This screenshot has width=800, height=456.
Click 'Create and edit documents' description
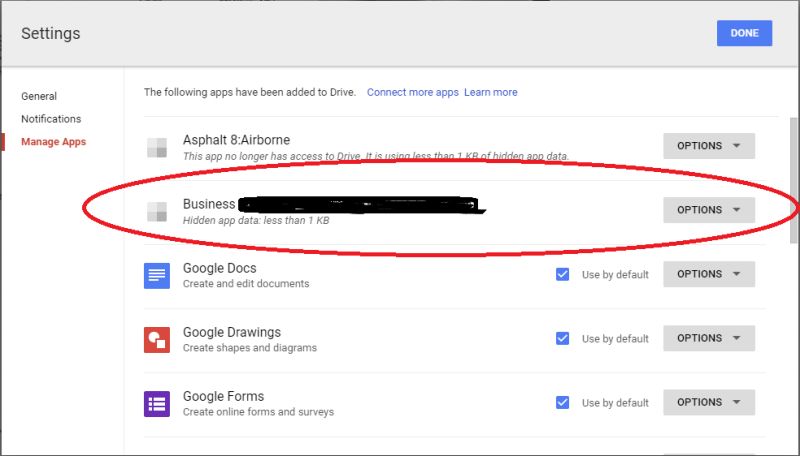tap(246, 284)
